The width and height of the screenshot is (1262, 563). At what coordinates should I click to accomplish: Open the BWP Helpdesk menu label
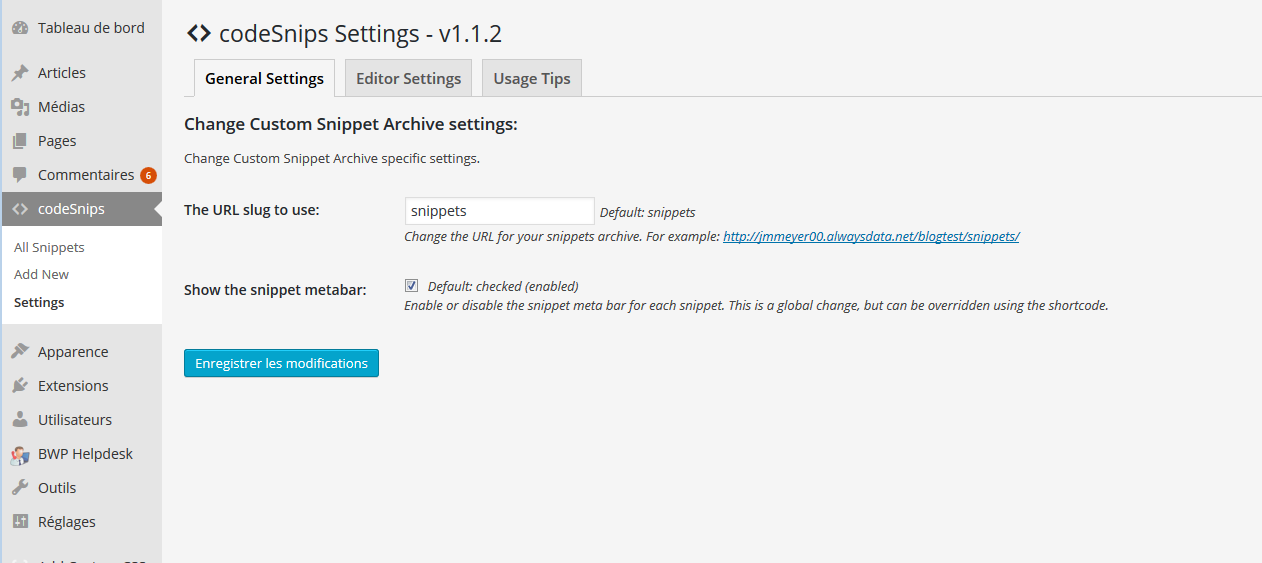85,454
